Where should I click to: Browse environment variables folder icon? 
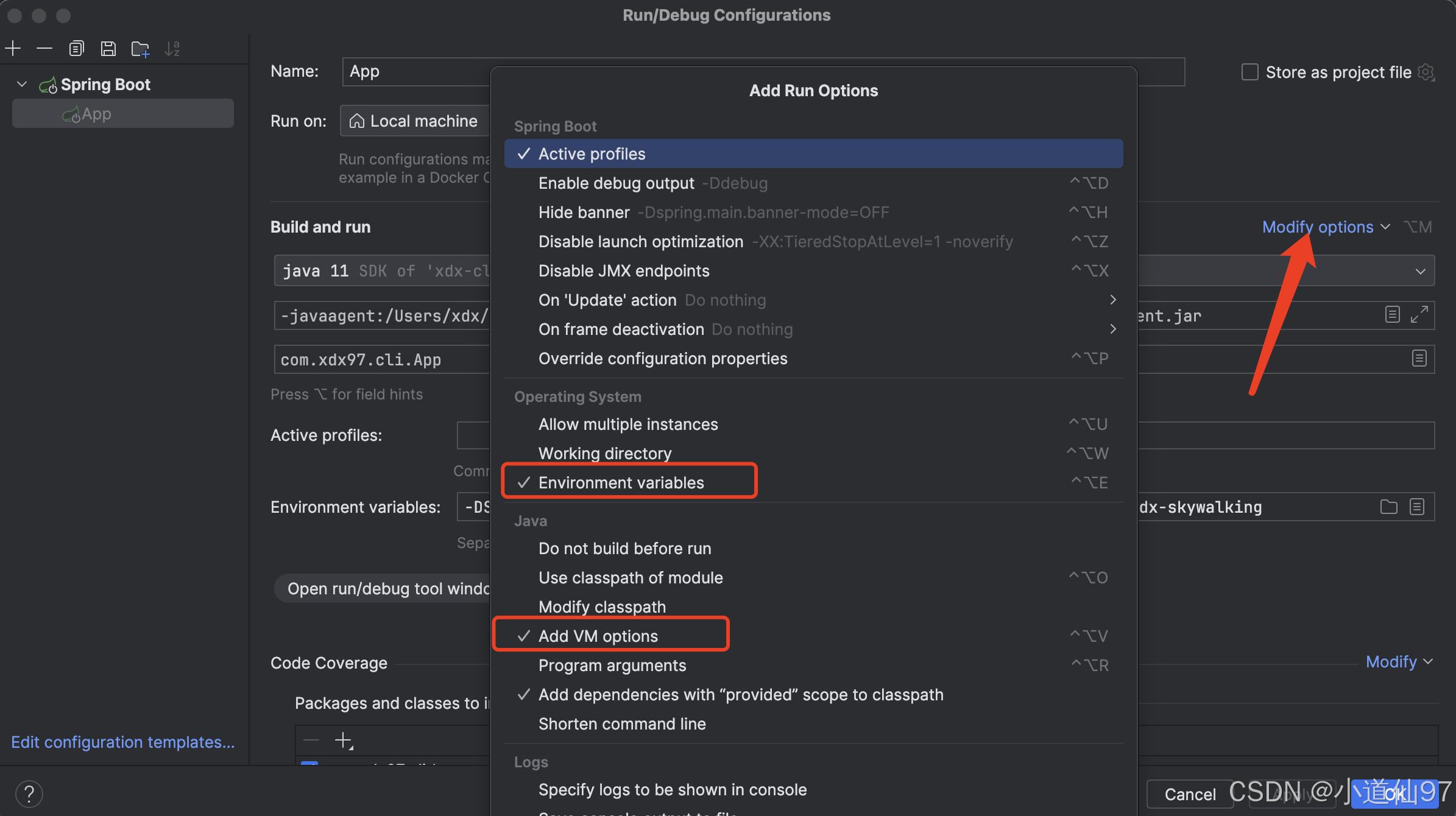pyautogui.click(x=1389, y=507)
